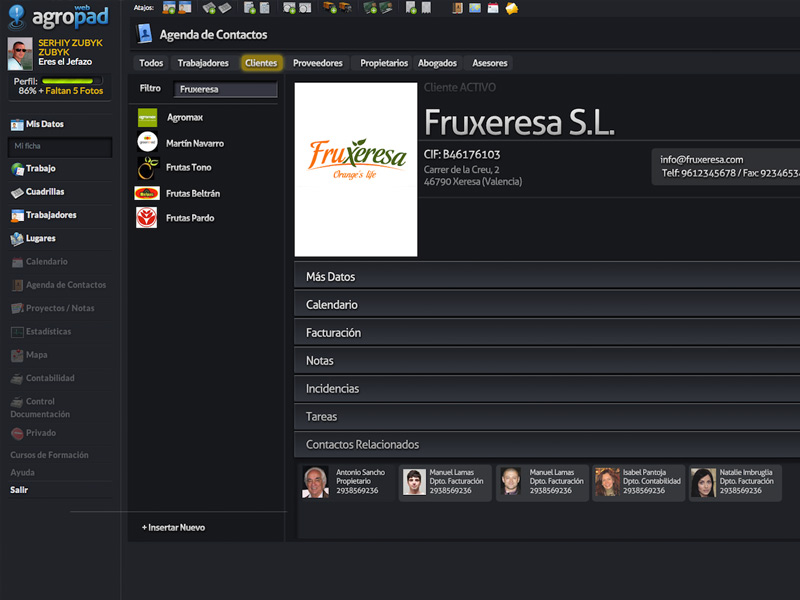Switch to the Proveedores tab

tap(317, 63)
